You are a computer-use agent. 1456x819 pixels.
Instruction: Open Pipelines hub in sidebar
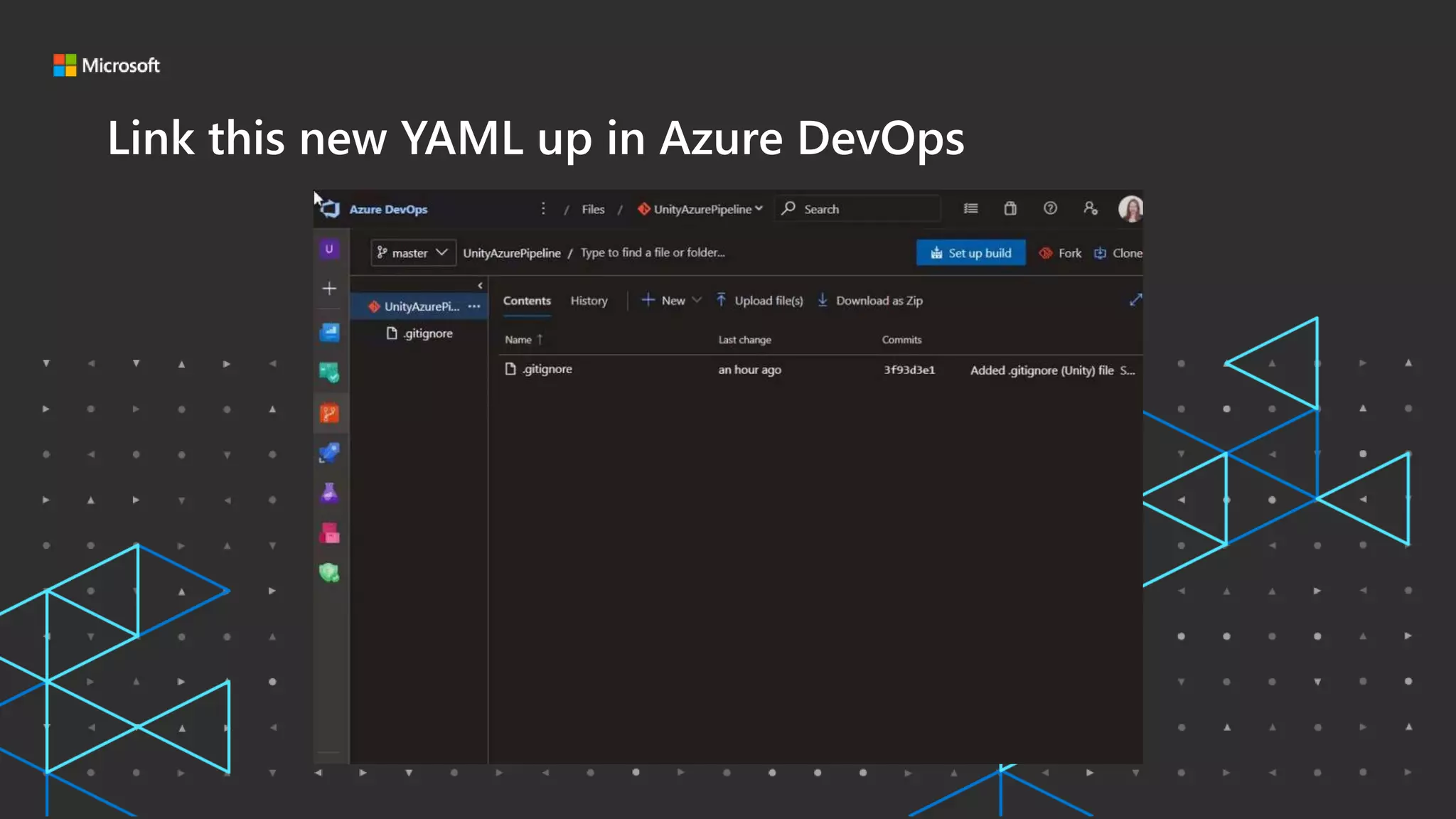329,453
